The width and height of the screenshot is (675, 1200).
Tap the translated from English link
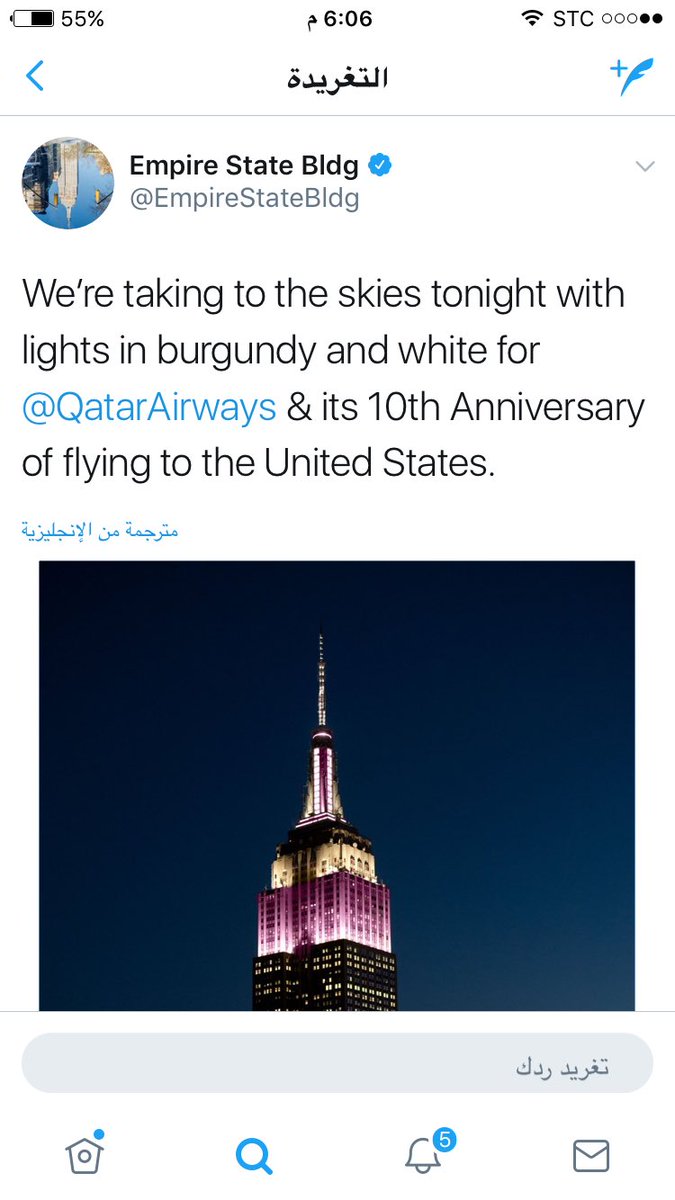[100, 531]
